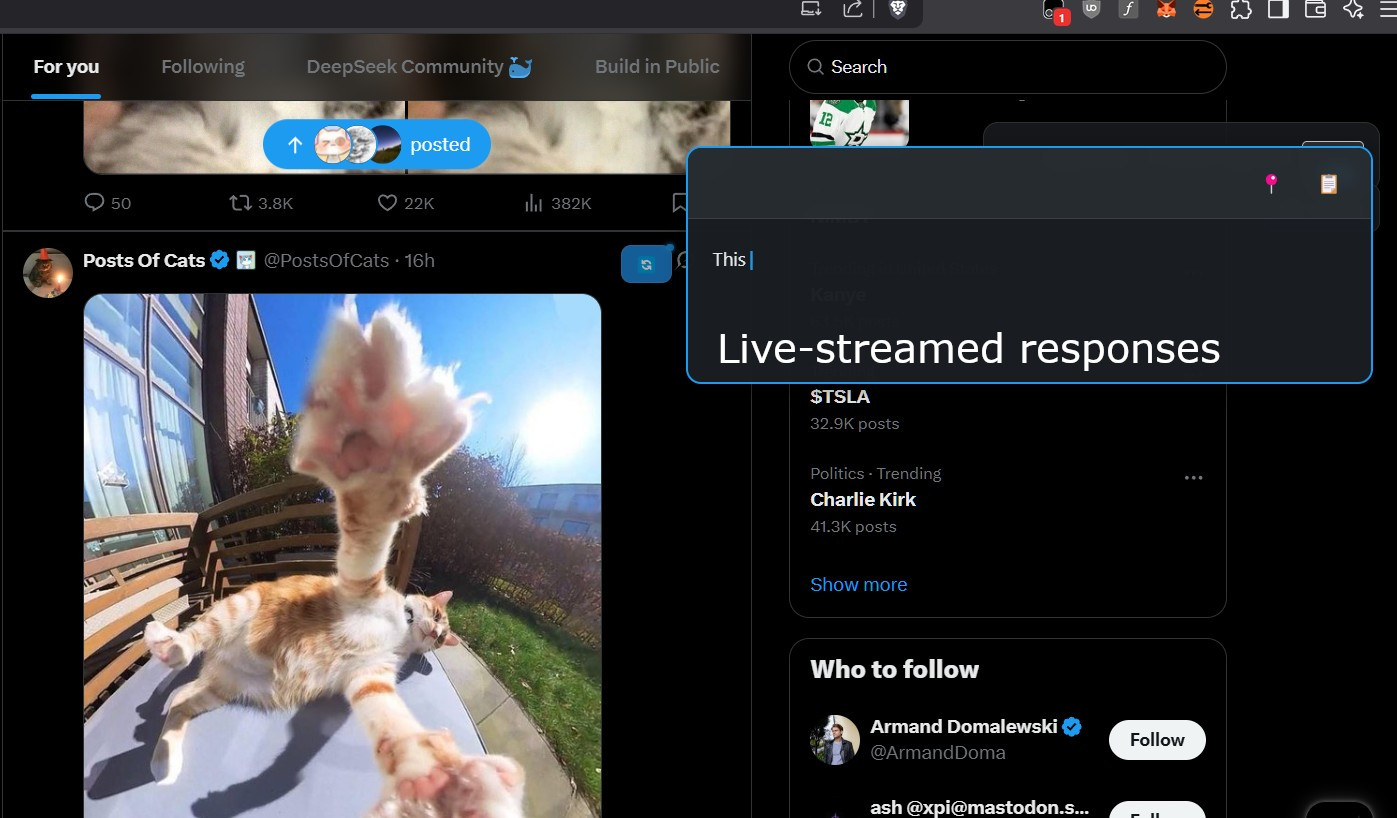Click Show more under trends
Screen dimensions: 1397x818
(858, 585)
